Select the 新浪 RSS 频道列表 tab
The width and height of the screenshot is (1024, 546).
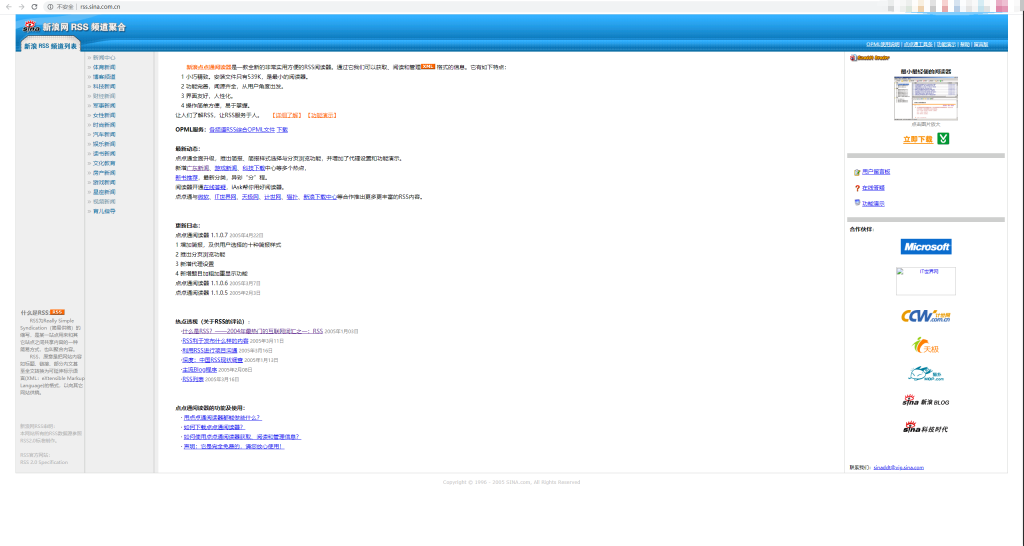50,46
